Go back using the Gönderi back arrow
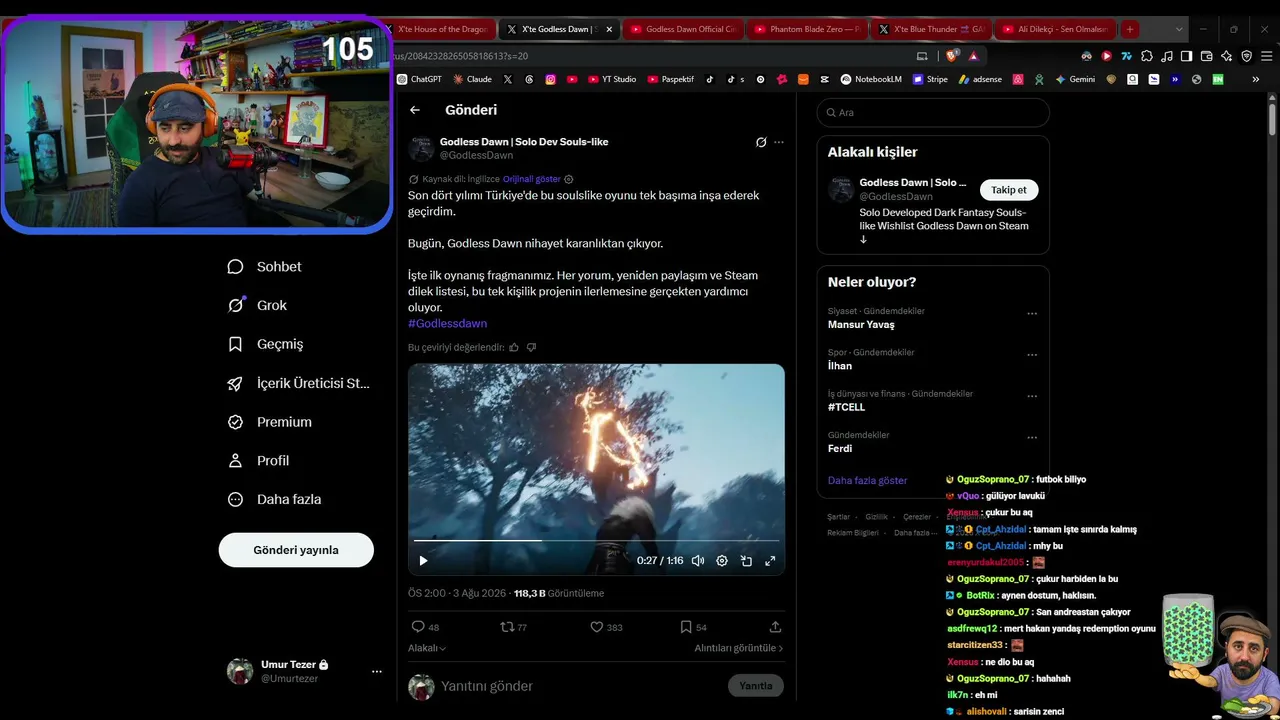 click(x=415, y=110)
